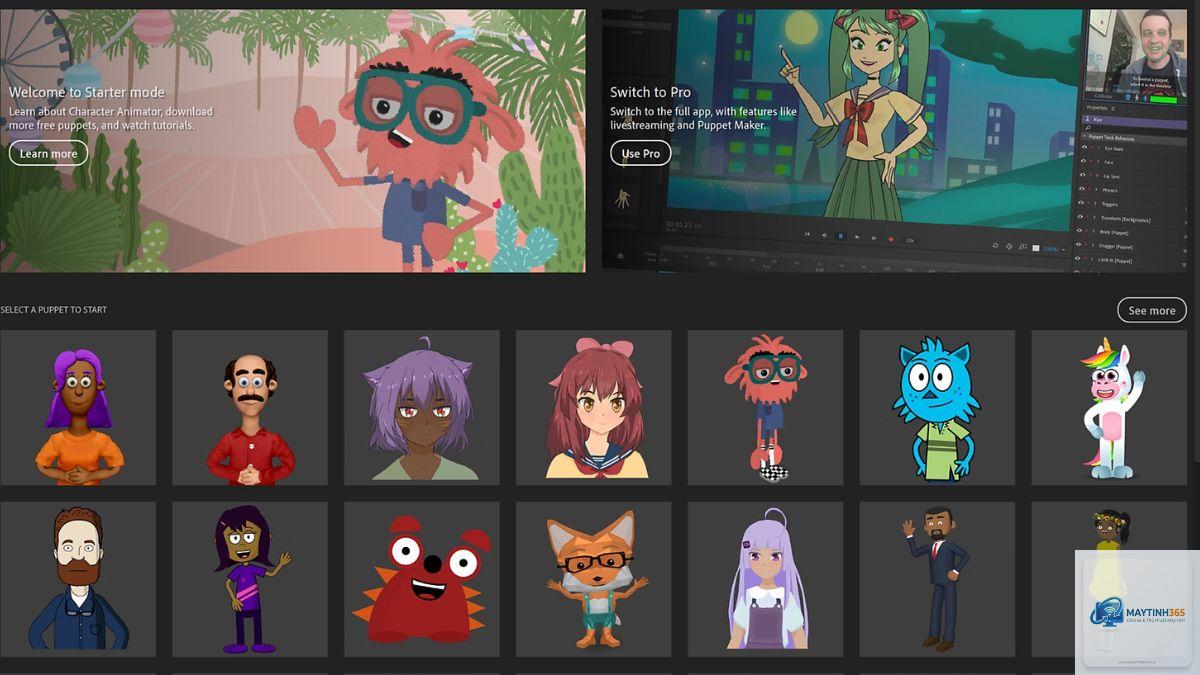Choose the red furry monster with glasses puppet

tap(766, 408)
